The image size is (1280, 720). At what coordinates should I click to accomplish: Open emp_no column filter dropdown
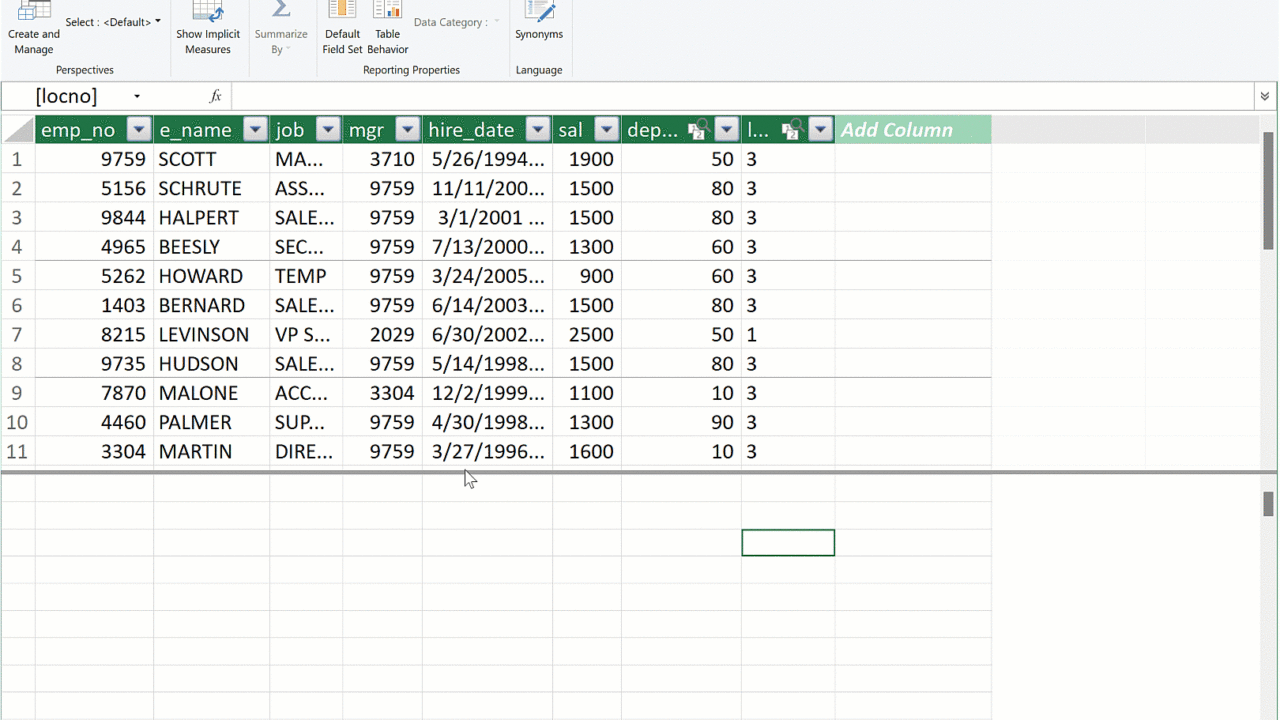point(139,130)
